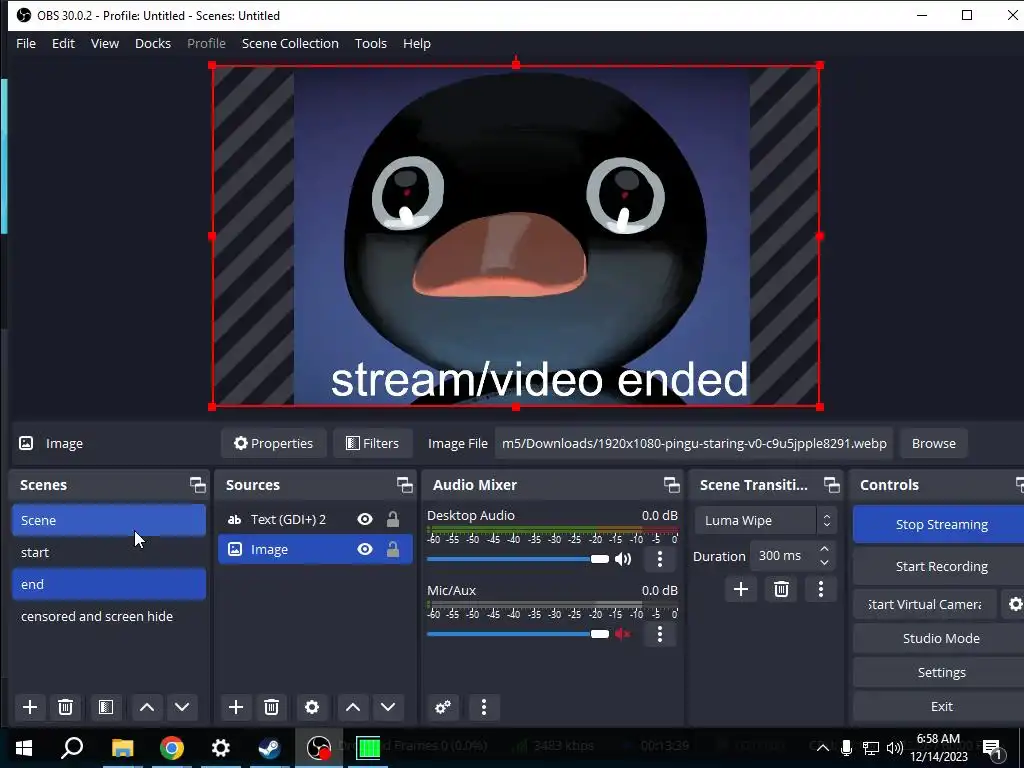Select the 'Scene' scene row

pos(109,520)
